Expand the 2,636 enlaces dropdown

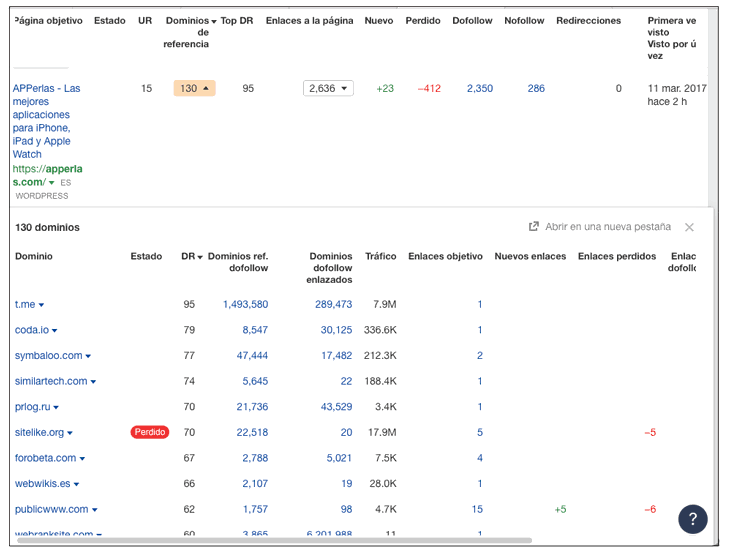click(328, 88)
